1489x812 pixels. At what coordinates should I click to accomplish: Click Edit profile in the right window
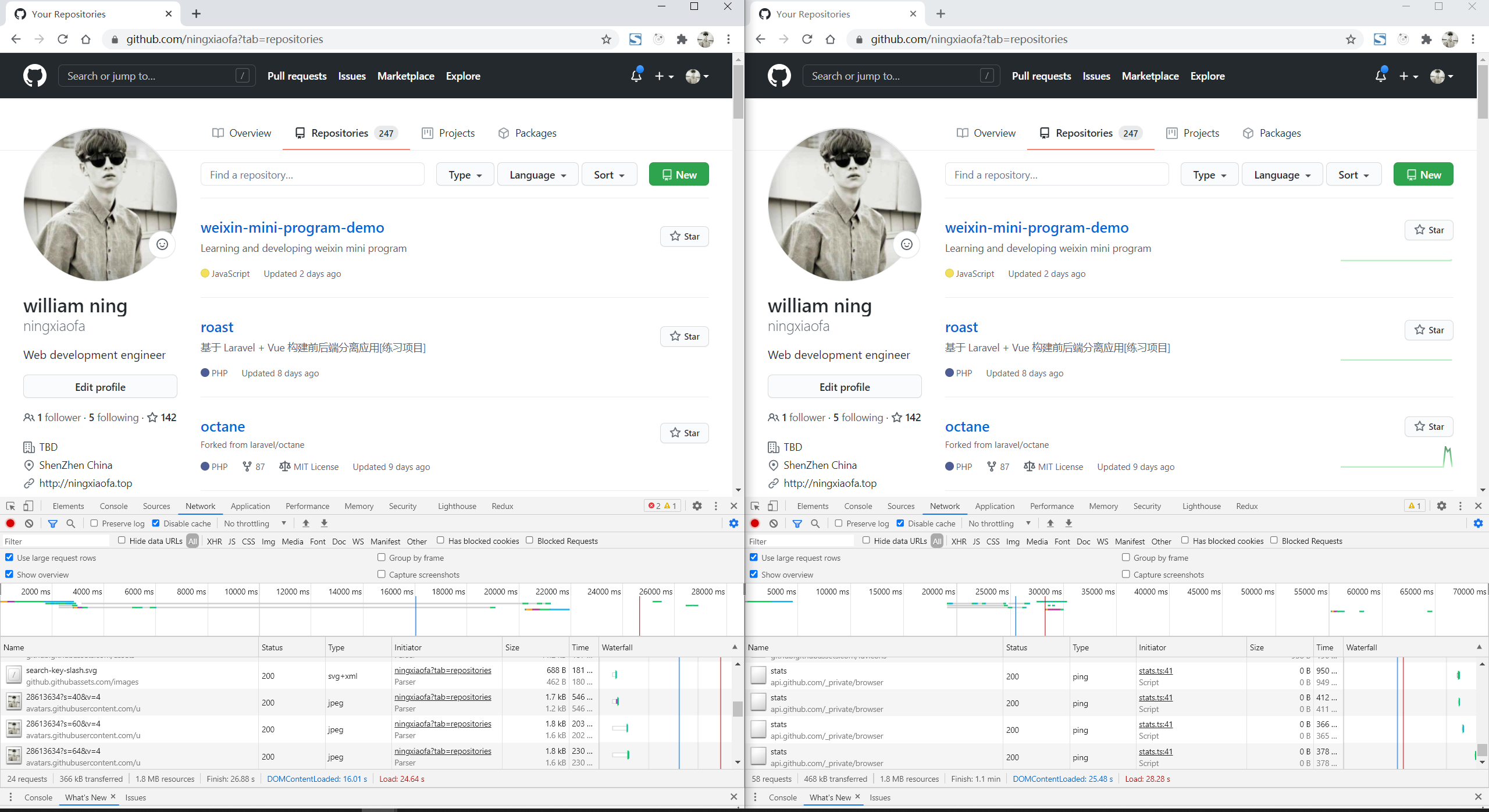point(845,387)
